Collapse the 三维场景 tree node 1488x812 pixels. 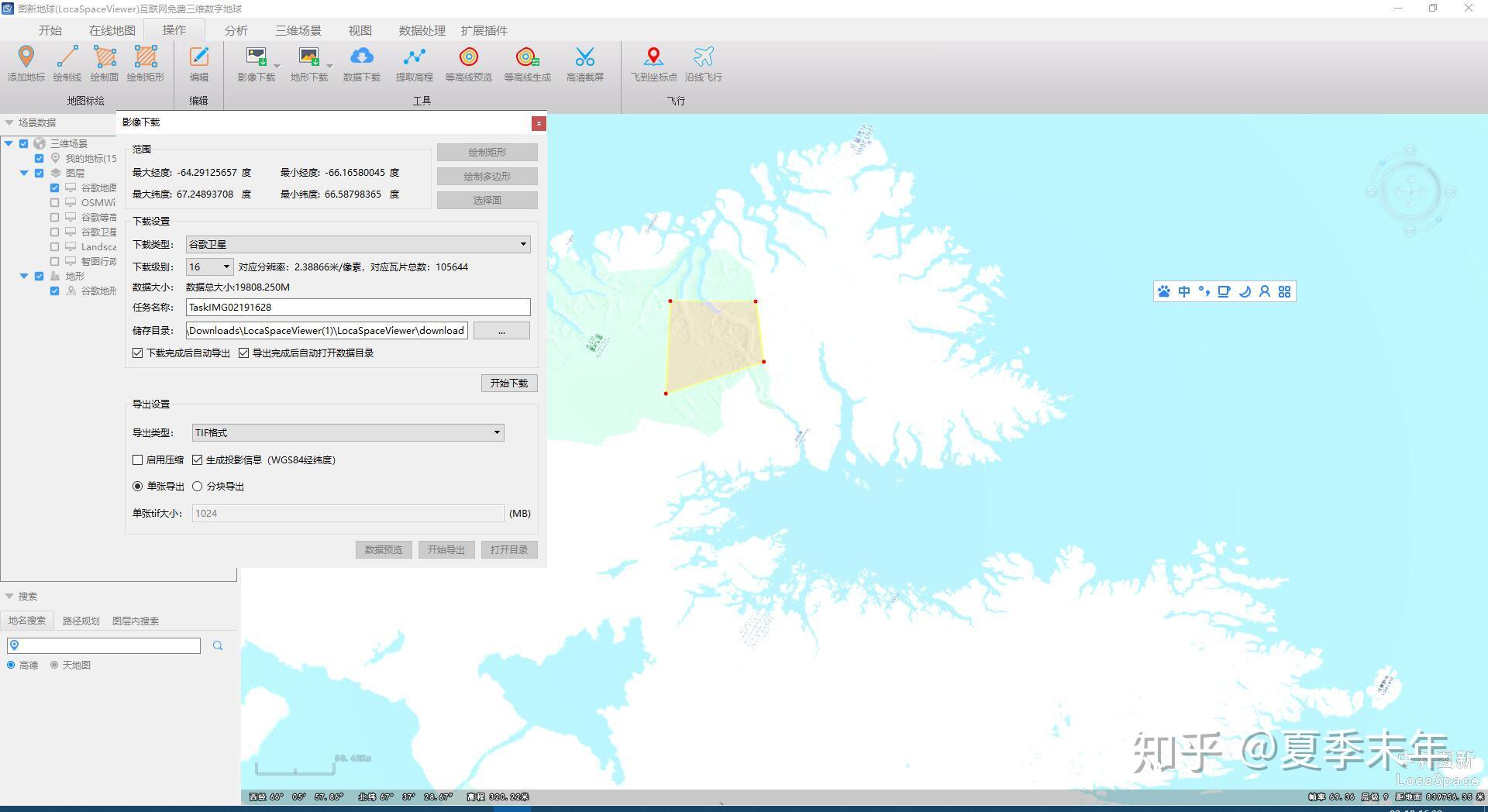click(9, 143)
